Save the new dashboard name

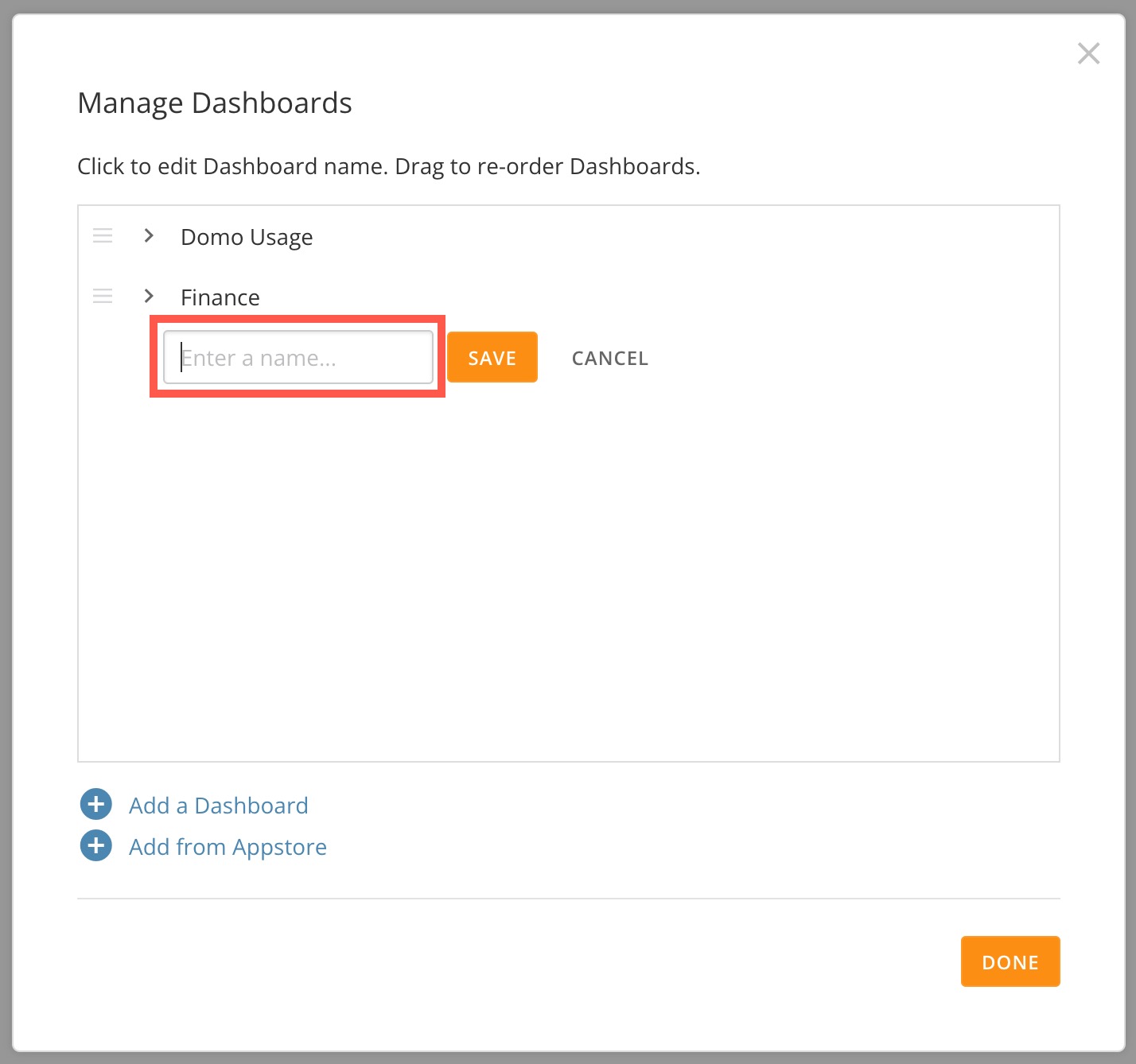tap(492, 357)
